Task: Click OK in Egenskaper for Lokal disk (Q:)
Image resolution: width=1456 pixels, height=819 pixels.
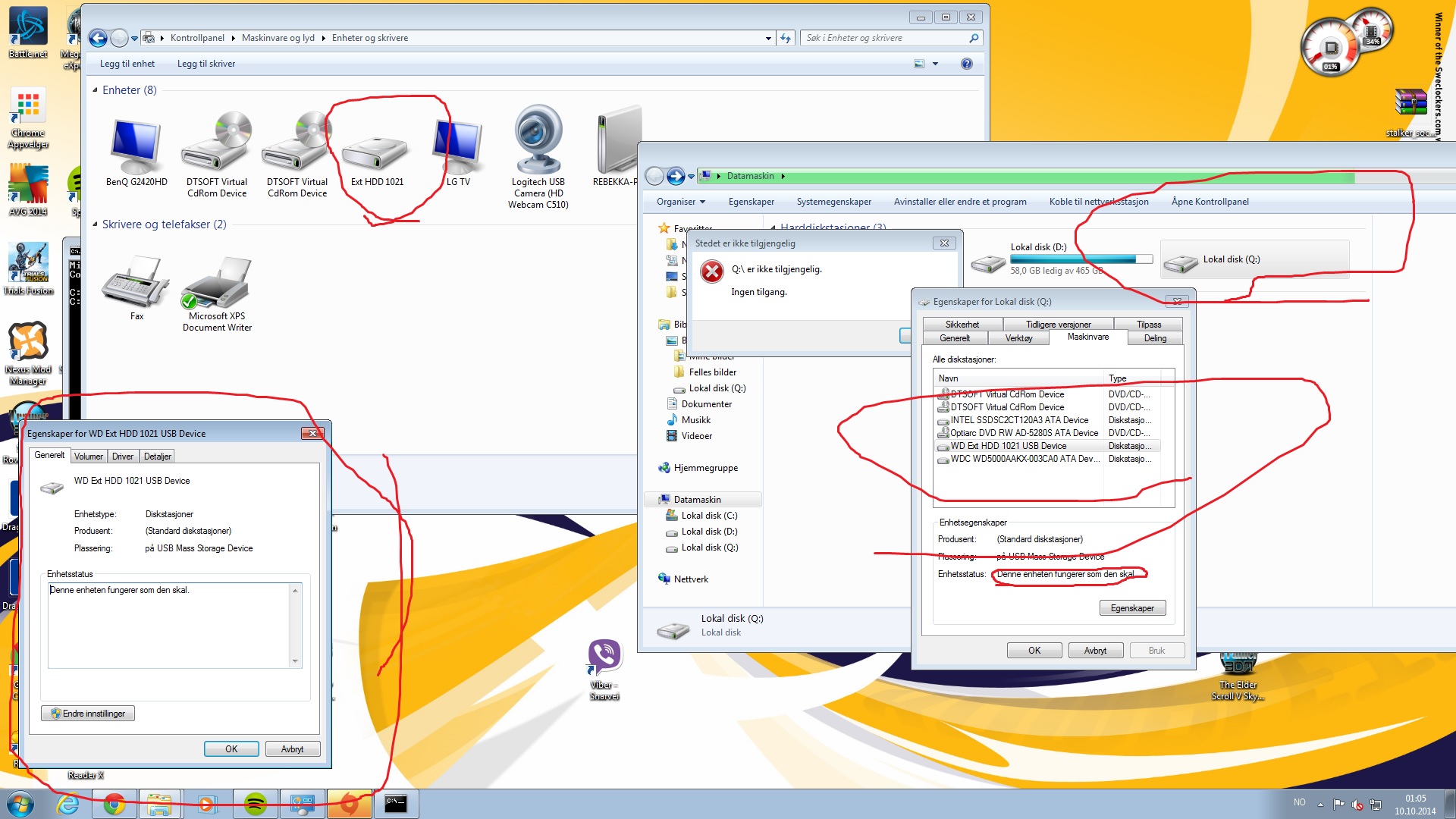Action: (1034, 651)
